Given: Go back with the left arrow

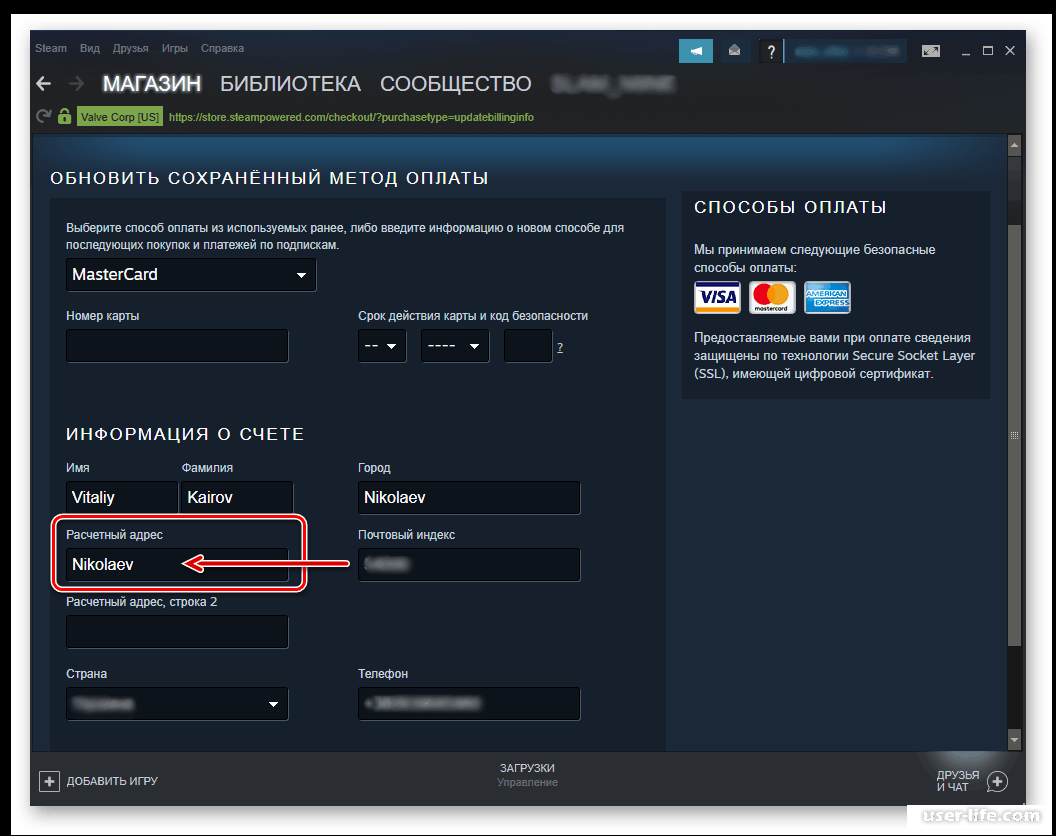Looking at the screenshot, I should click(44, 84).
